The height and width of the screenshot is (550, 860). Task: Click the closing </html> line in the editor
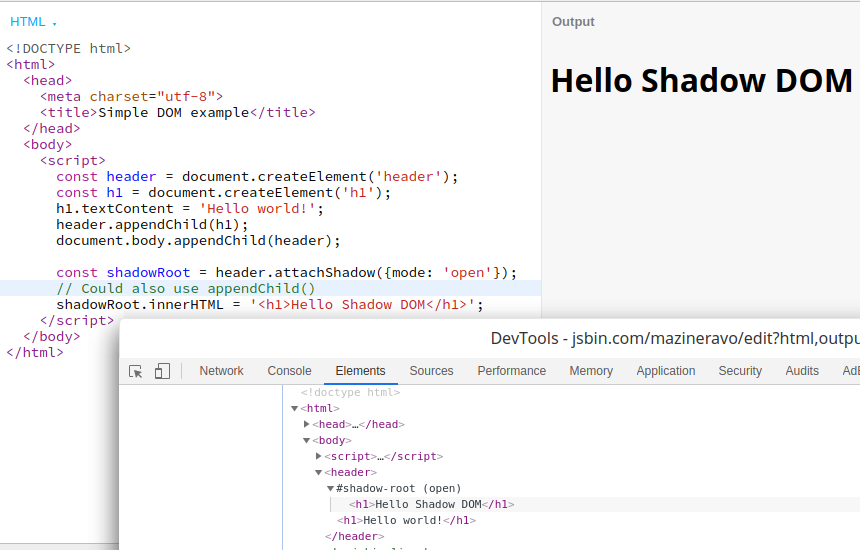[35, 352]
